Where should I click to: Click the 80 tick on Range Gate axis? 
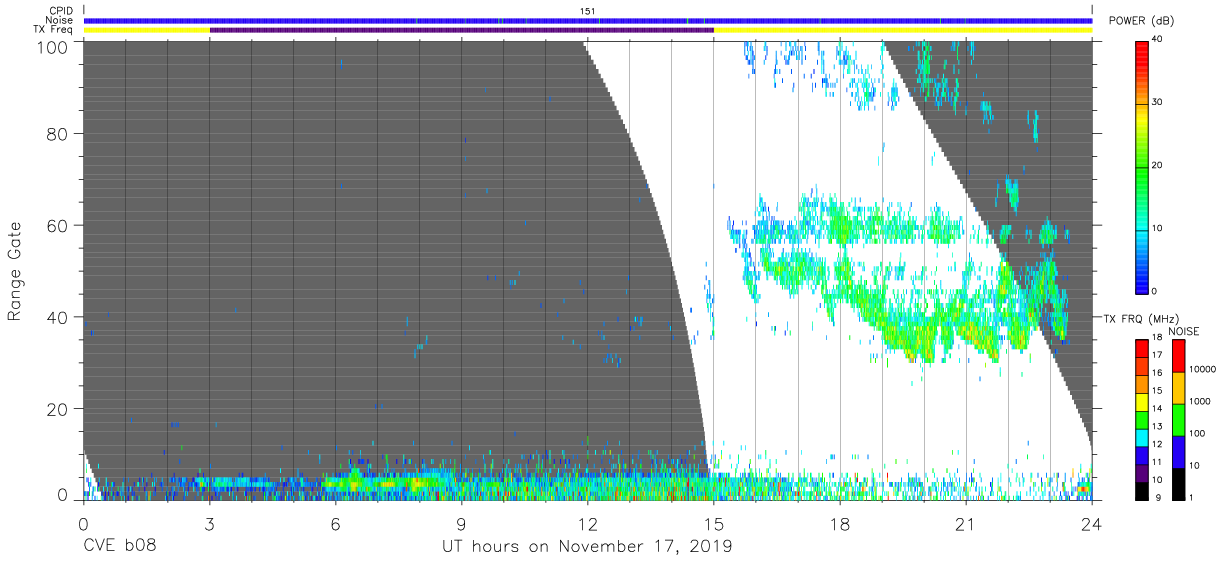point(60,133)
